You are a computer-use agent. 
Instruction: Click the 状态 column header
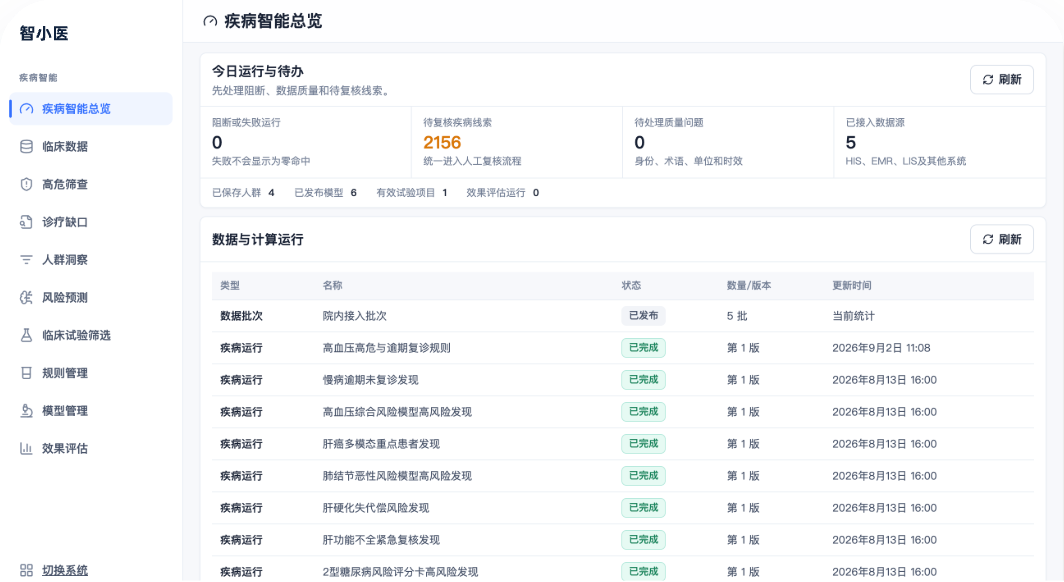631,286
